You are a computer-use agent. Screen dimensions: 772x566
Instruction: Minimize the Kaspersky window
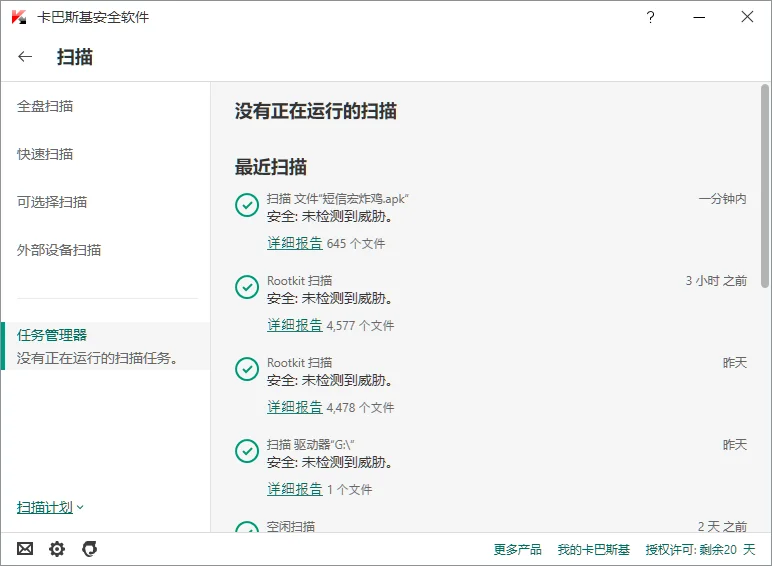[699, 17]
